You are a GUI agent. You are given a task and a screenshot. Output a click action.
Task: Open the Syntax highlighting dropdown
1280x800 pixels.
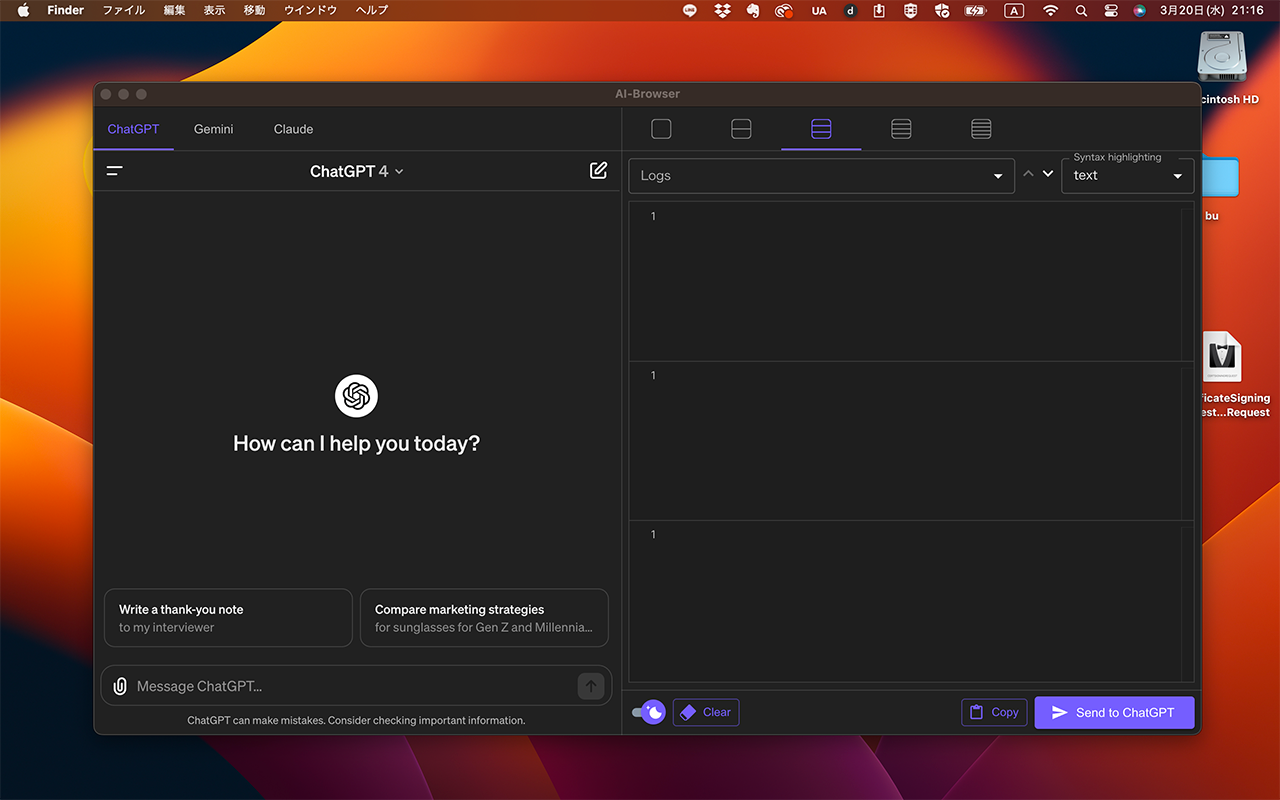coord(1127,176)
